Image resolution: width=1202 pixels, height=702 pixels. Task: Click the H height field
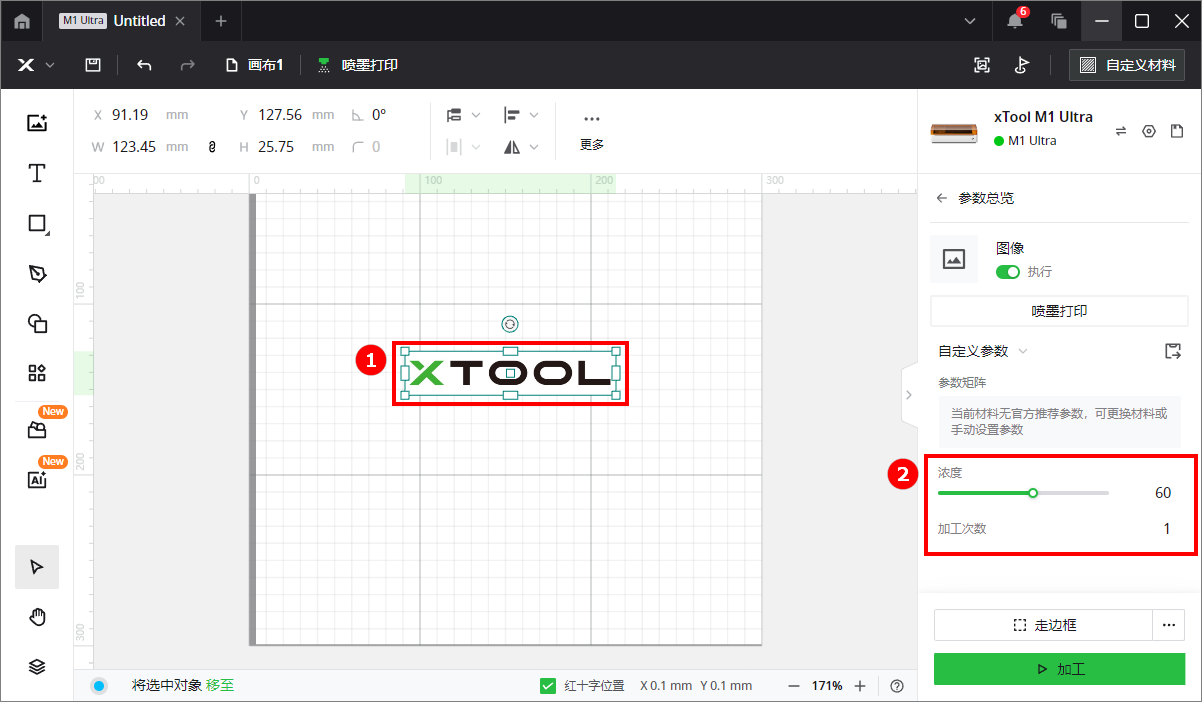tap(286, 146)
